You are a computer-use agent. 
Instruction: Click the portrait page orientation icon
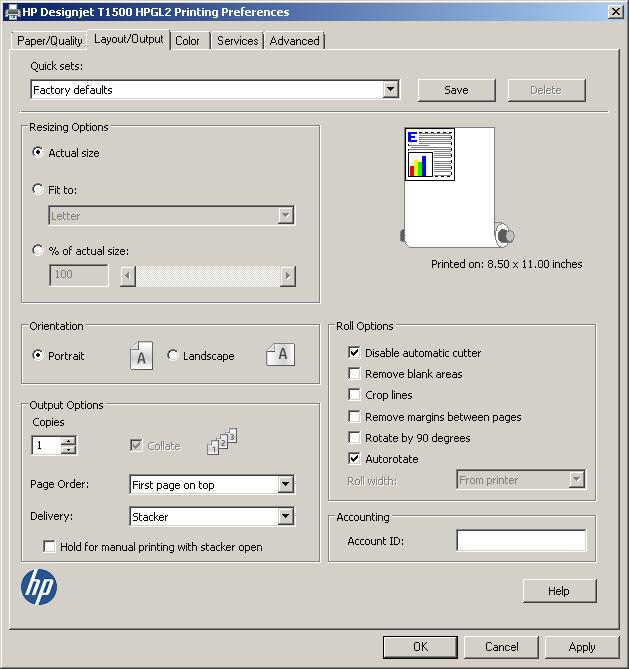tap(141, 355)
